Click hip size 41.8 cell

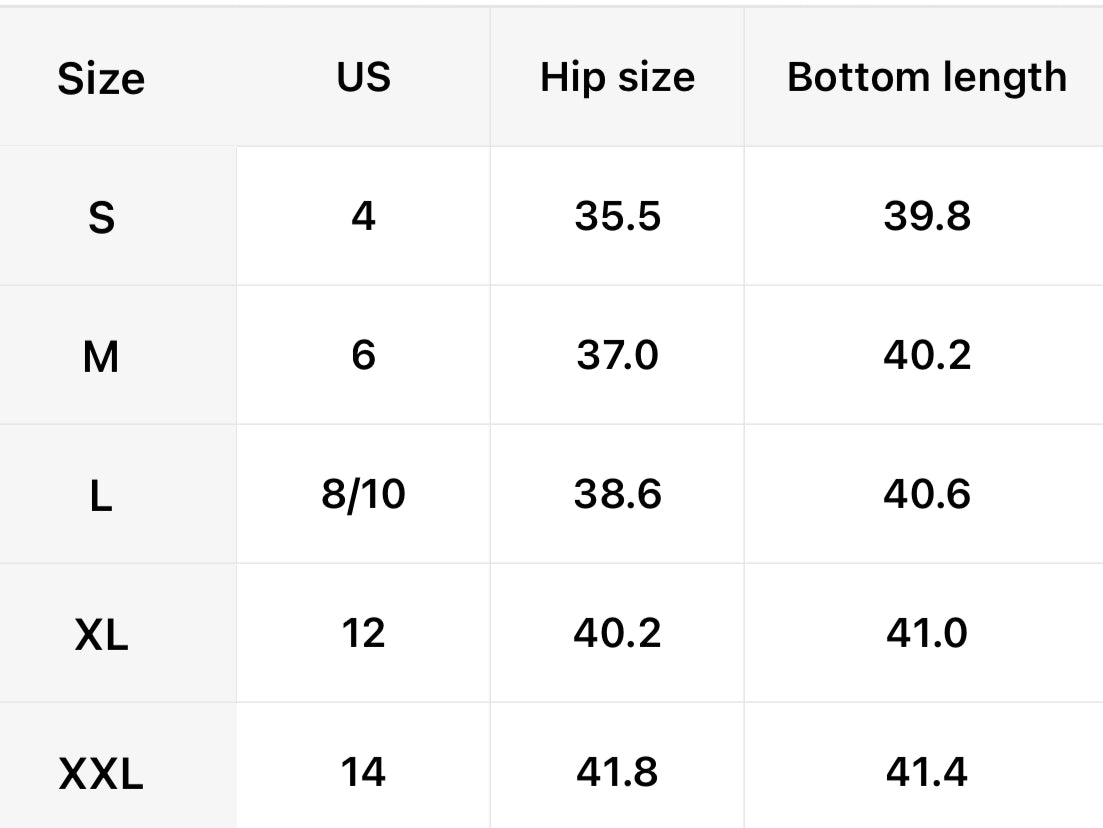coord(617,772)
